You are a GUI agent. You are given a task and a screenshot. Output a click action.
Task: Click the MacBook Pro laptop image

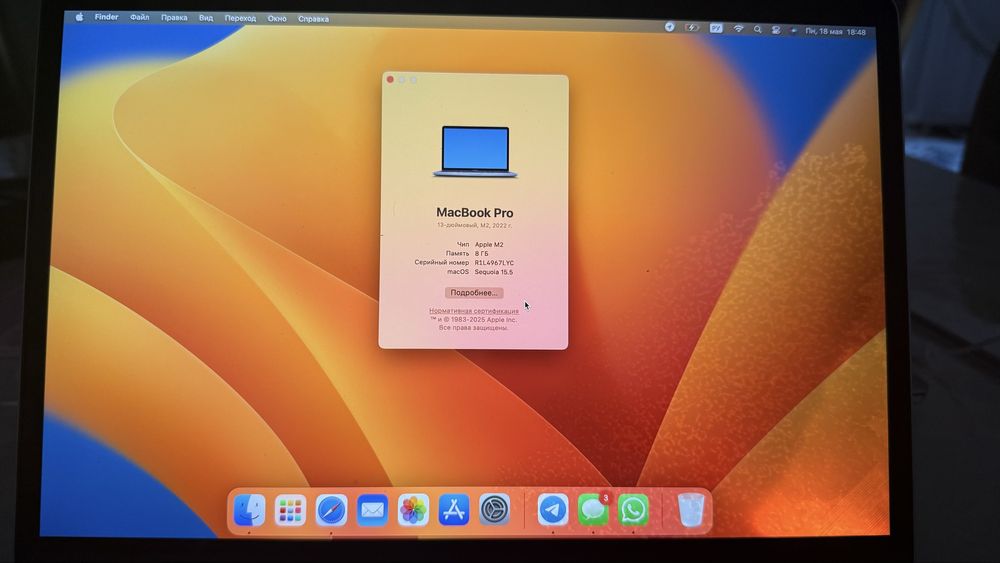click(x=476, y=152)
